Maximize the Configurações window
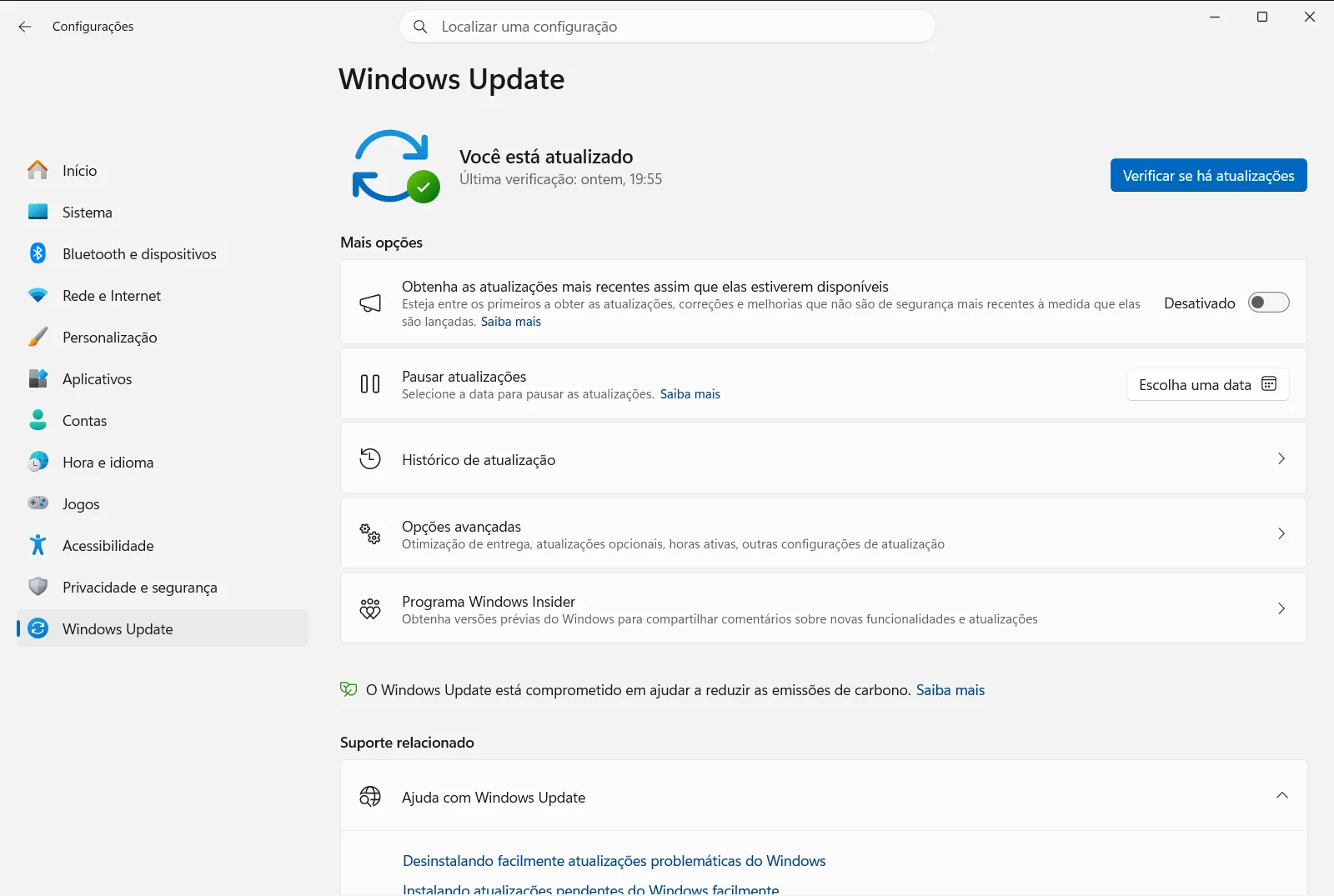This screenshot has width=1334, height=896. tap(1262, 17)
